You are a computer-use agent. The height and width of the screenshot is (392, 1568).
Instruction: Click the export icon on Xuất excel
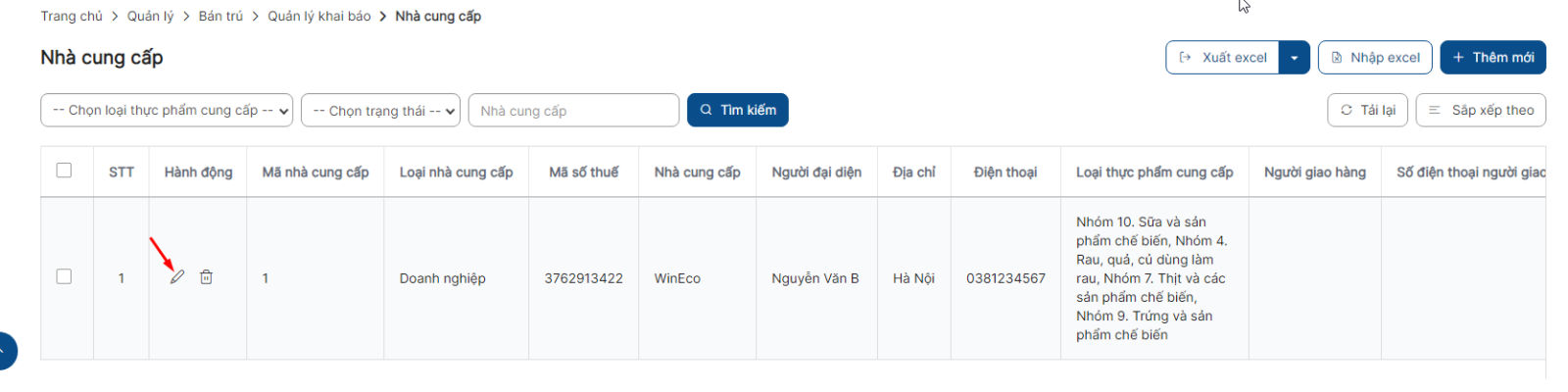[x=1185, y=57]
